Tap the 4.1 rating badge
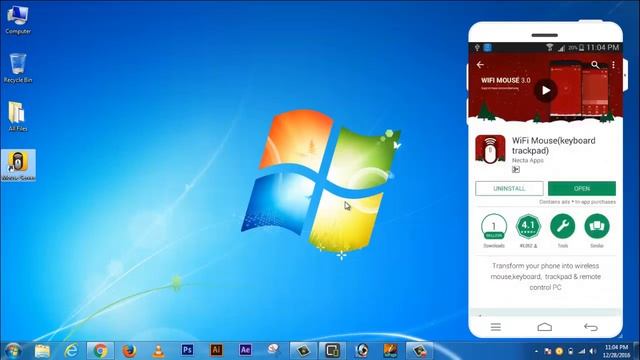Viewport: 640px width, 360px height. click(528, 227)
